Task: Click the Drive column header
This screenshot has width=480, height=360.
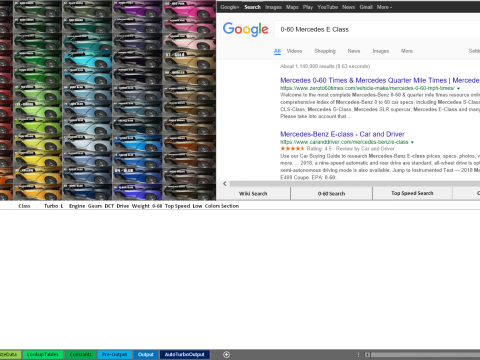Action: click(x=123, y=206)
